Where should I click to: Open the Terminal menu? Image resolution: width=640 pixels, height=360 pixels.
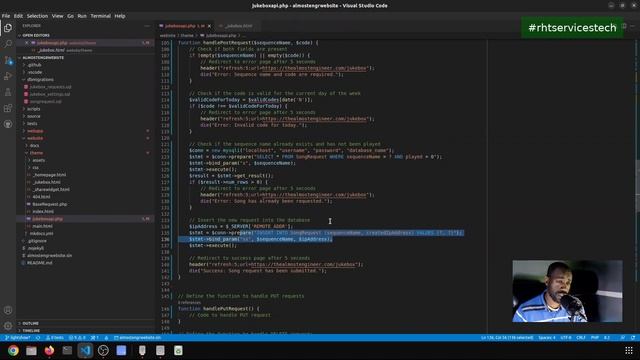[x=100, y=16]
